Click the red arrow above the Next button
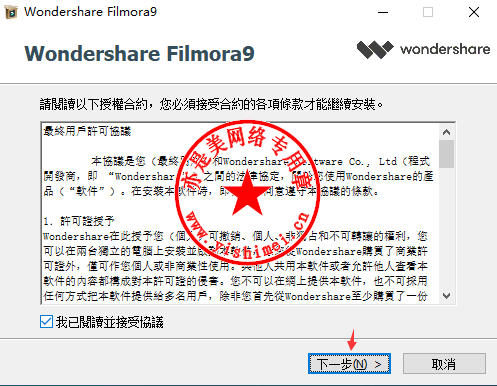Image resolution: width=497 pixels, height=386 pixels. 352,340
